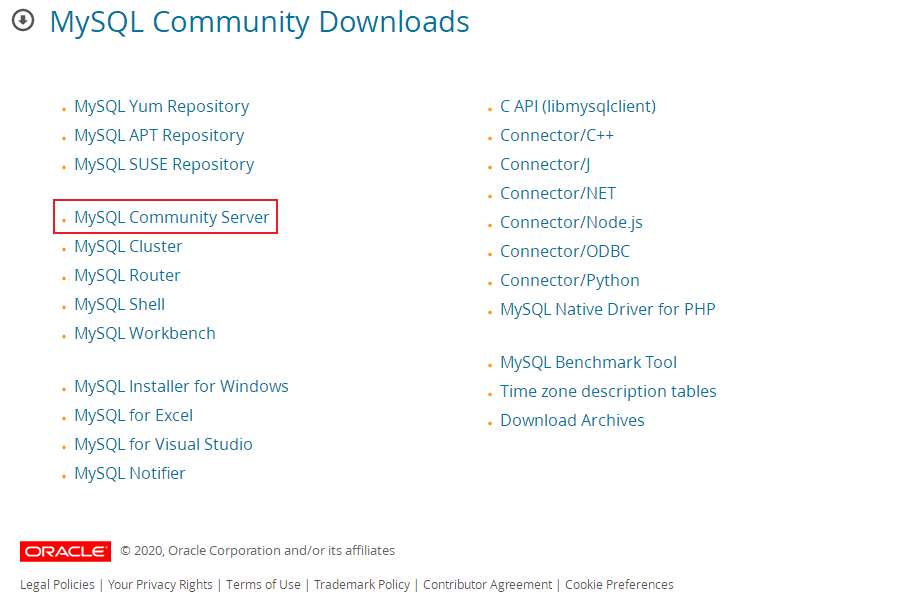Open Your Privacy Rights footer link
This screenshot has width=901, height=606.
[160, 585]
